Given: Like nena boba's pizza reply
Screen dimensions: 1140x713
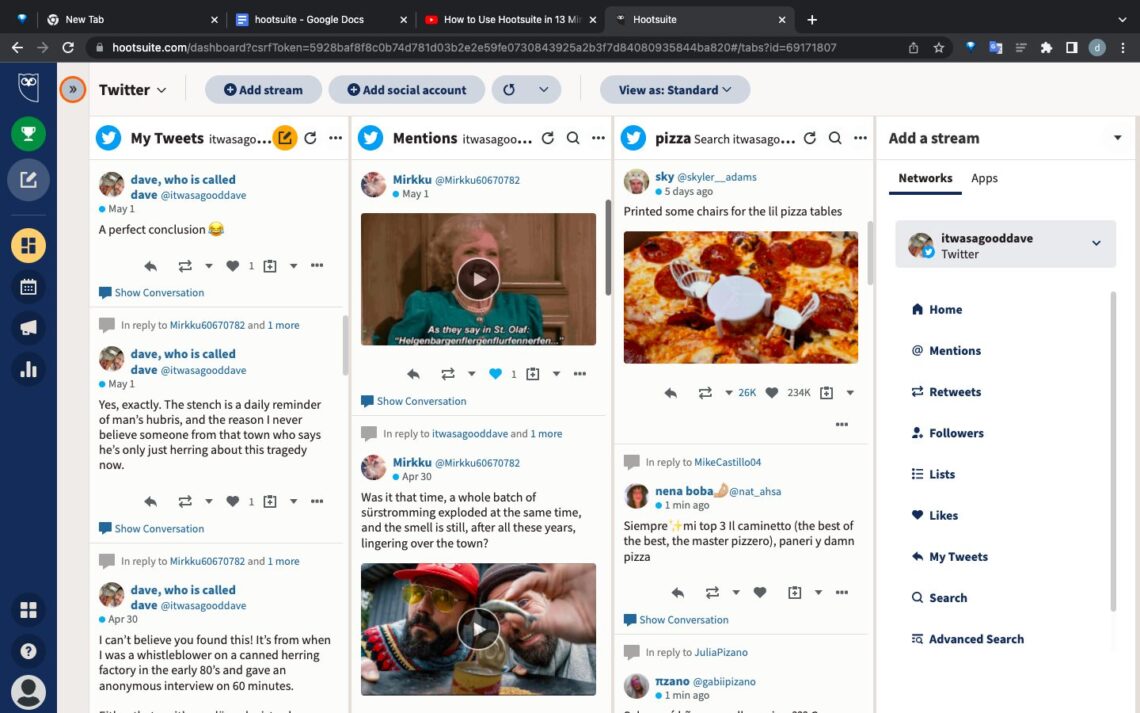Looking at the screenshot, I should [x=760, y=592].
